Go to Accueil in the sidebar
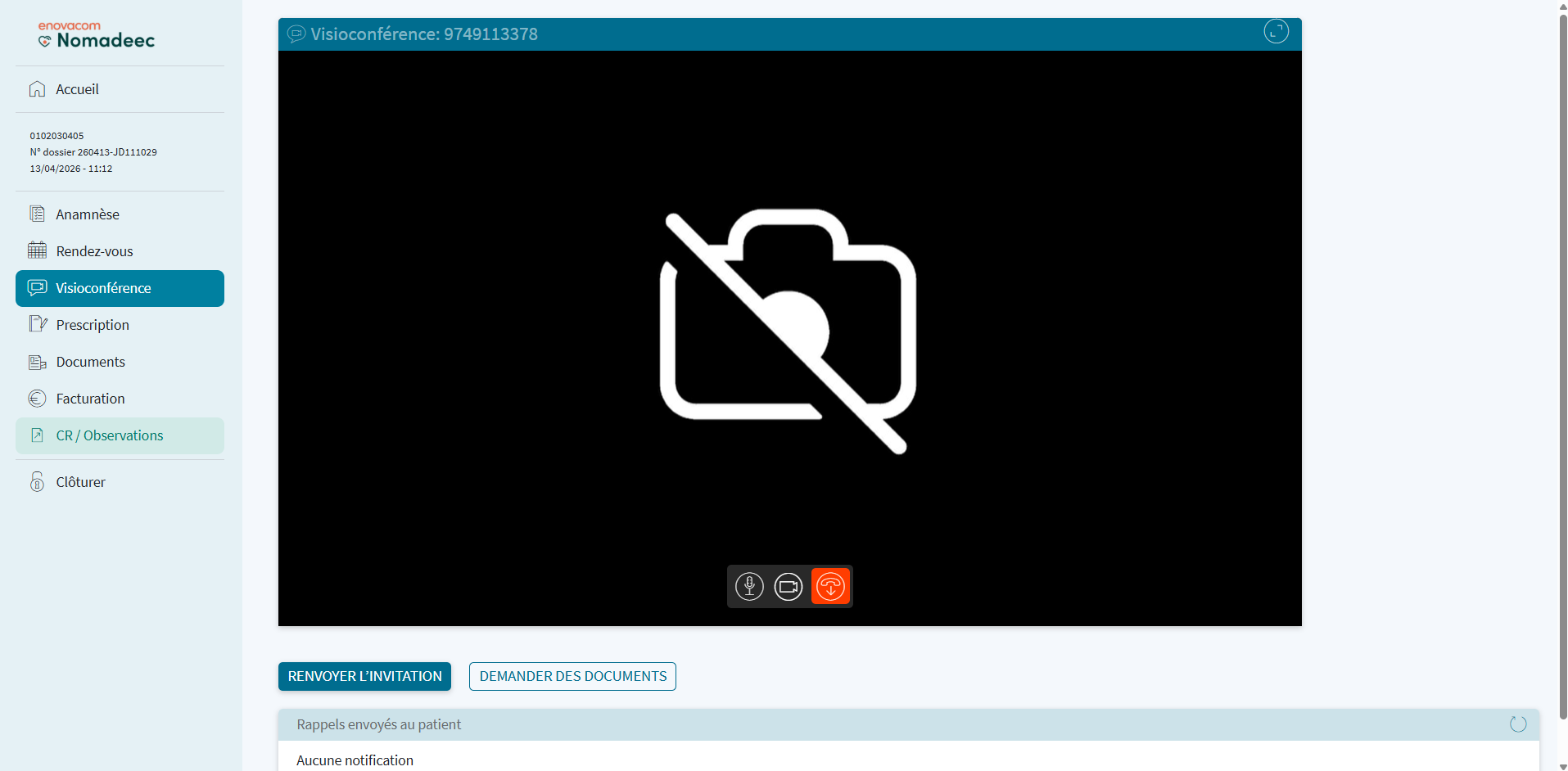Screen dimensions: 1568x771 coord(120,89)
